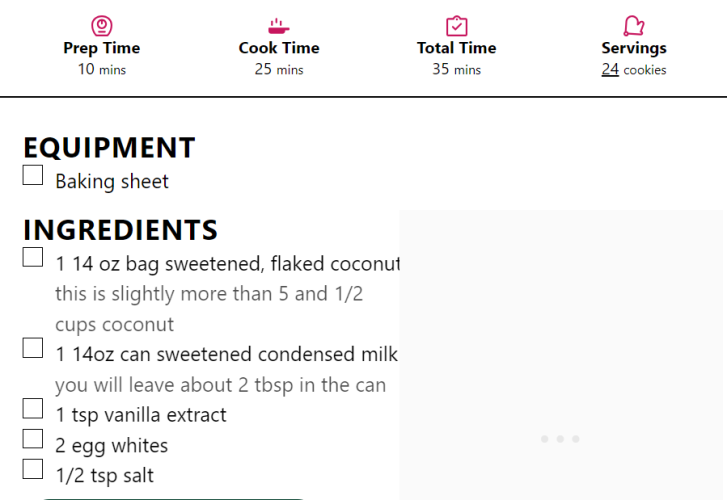The image size is (727, 500).
Task: Click the loading ad placeholder dots
Action: pyautogui.click(x=560, y=439)
